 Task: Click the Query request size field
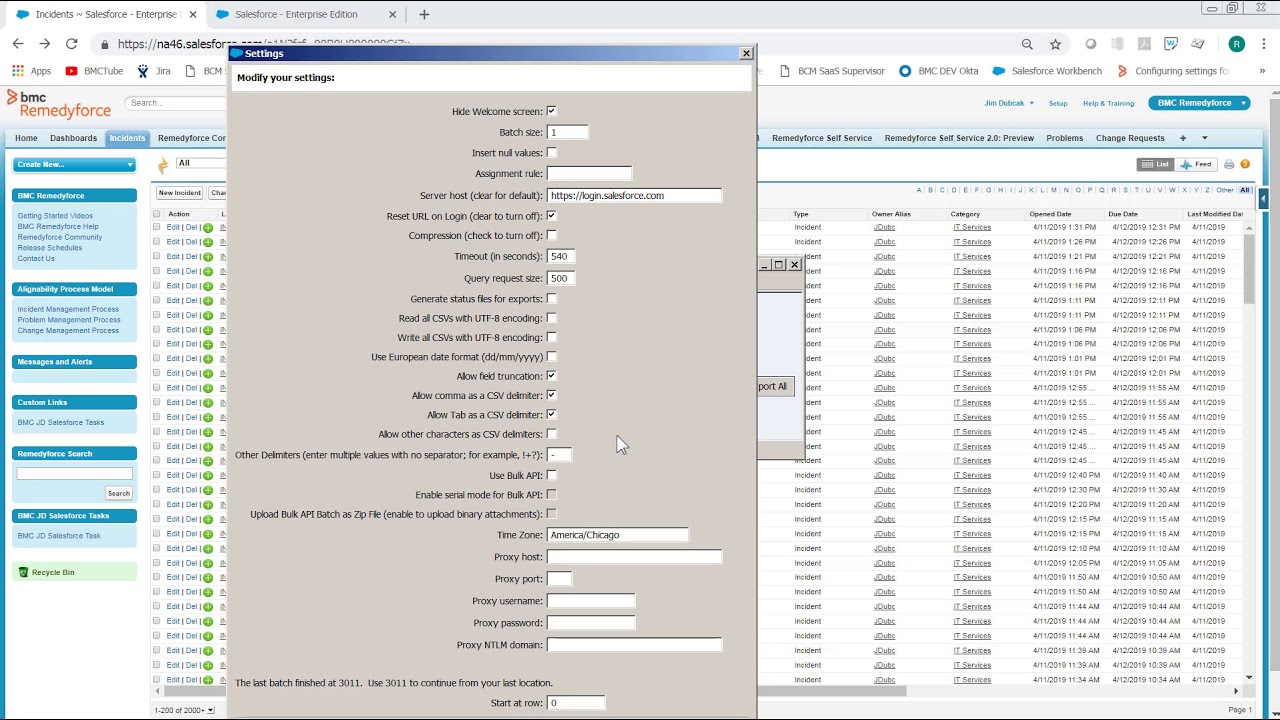pyautogui.click(x=560, y=278)
